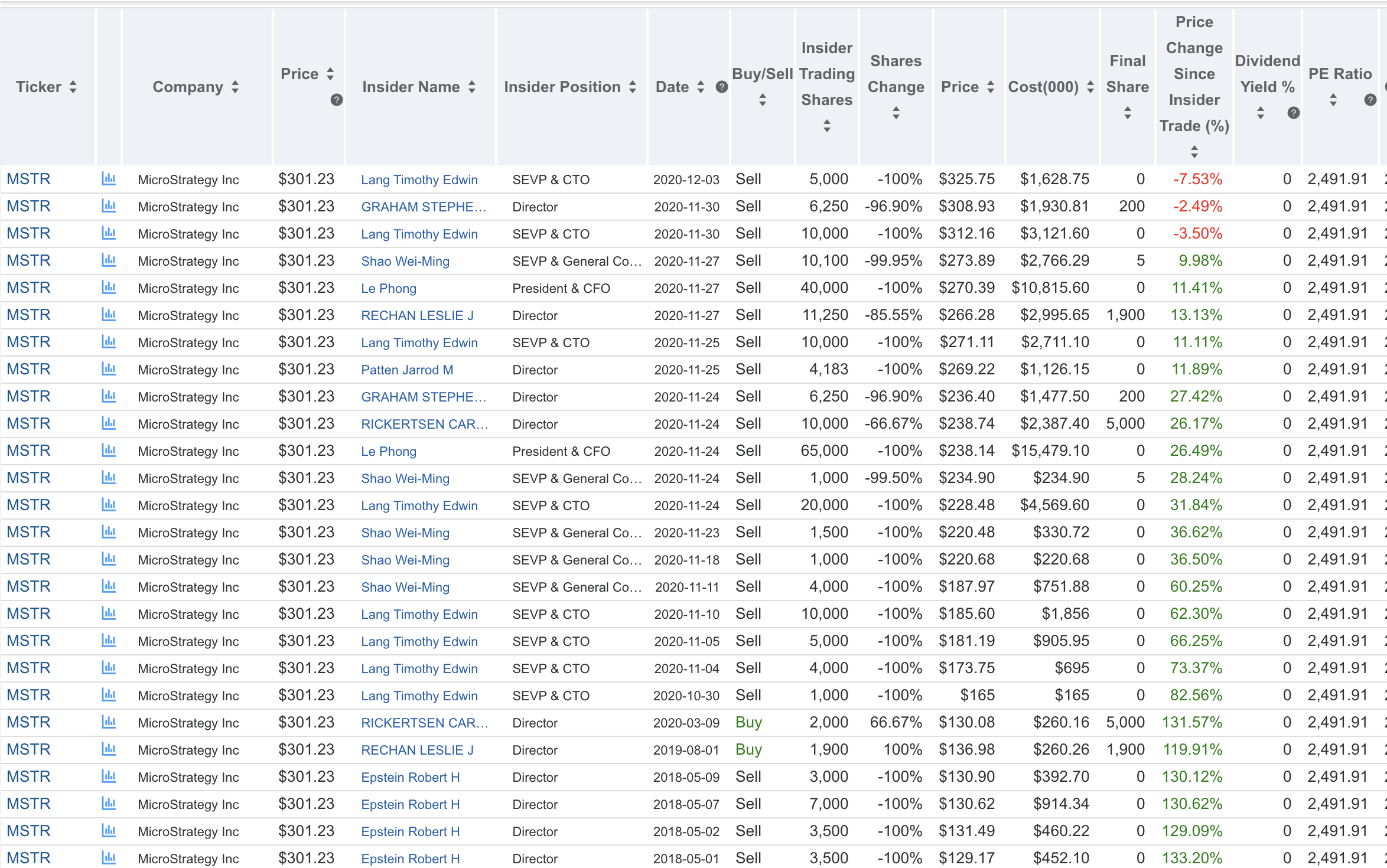Image resolution: width=1387 pixels, height=868 pixels.
Task: Select the -7.53% price change cell
Action: 1197,179
